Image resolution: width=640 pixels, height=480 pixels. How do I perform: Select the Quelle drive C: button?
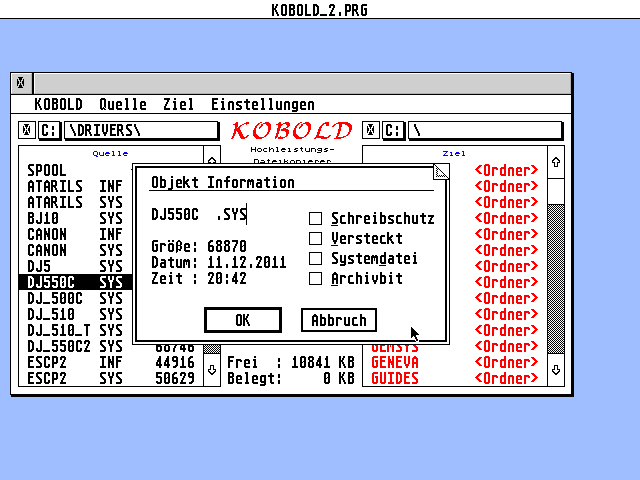pyautogui.click(x=49, y=131)
